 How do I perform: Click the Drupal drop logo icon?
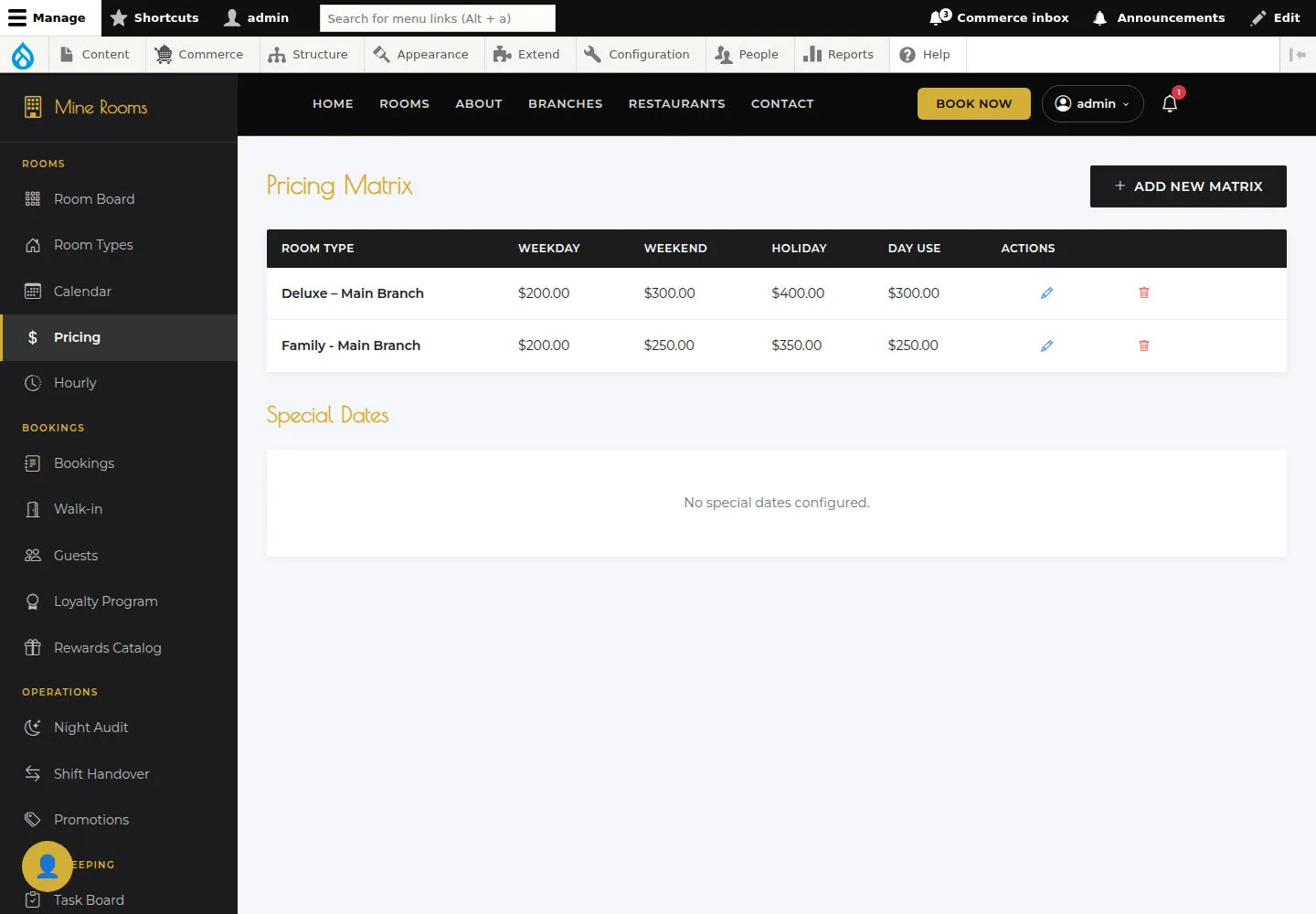[x=23, y=55]
